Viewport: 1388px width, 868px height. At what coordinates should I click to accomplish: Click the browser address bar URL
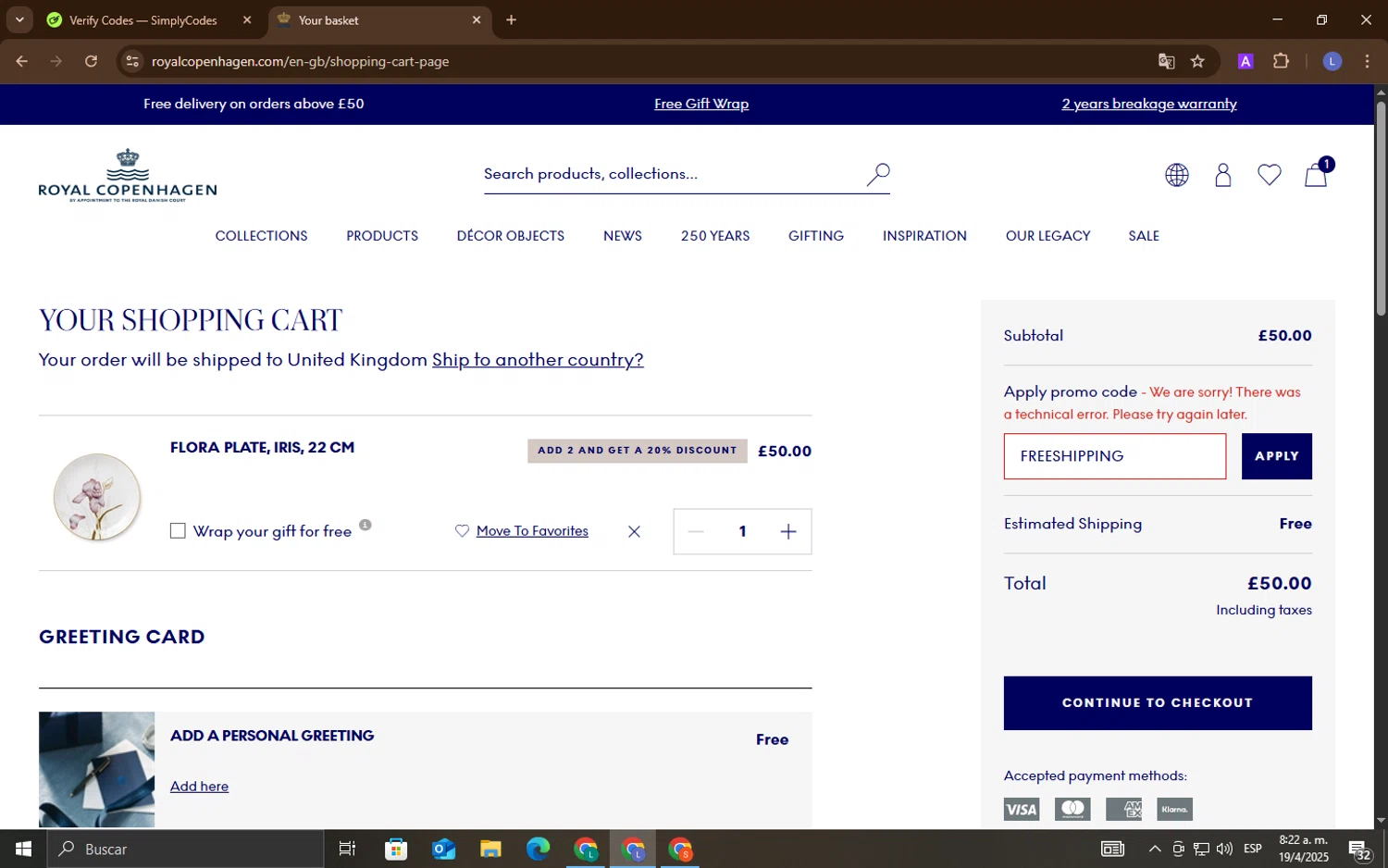click(301, 61)
